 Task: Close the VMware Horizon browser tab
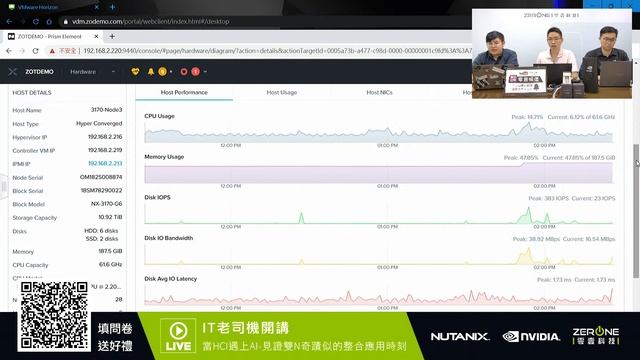pos(97,7)
